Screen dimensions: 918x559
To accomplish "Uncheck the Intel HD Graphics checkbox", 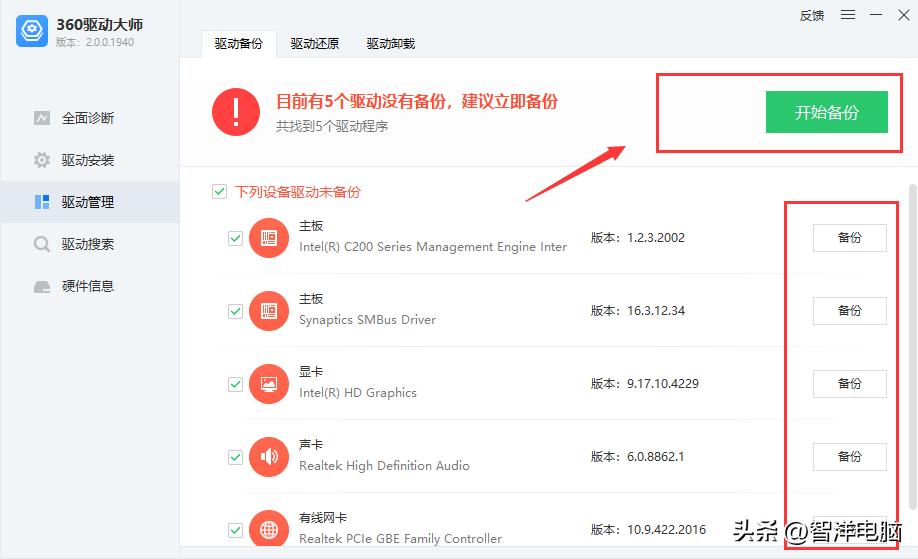I will (x=235, y=384).
